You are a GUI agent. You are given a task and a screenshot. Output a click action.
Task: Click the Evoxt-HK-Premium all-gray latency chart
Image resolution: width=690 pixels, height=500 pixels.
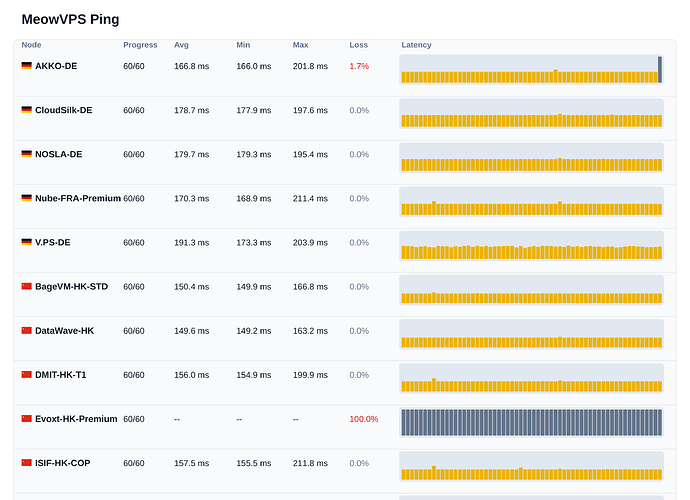[531, 422]
